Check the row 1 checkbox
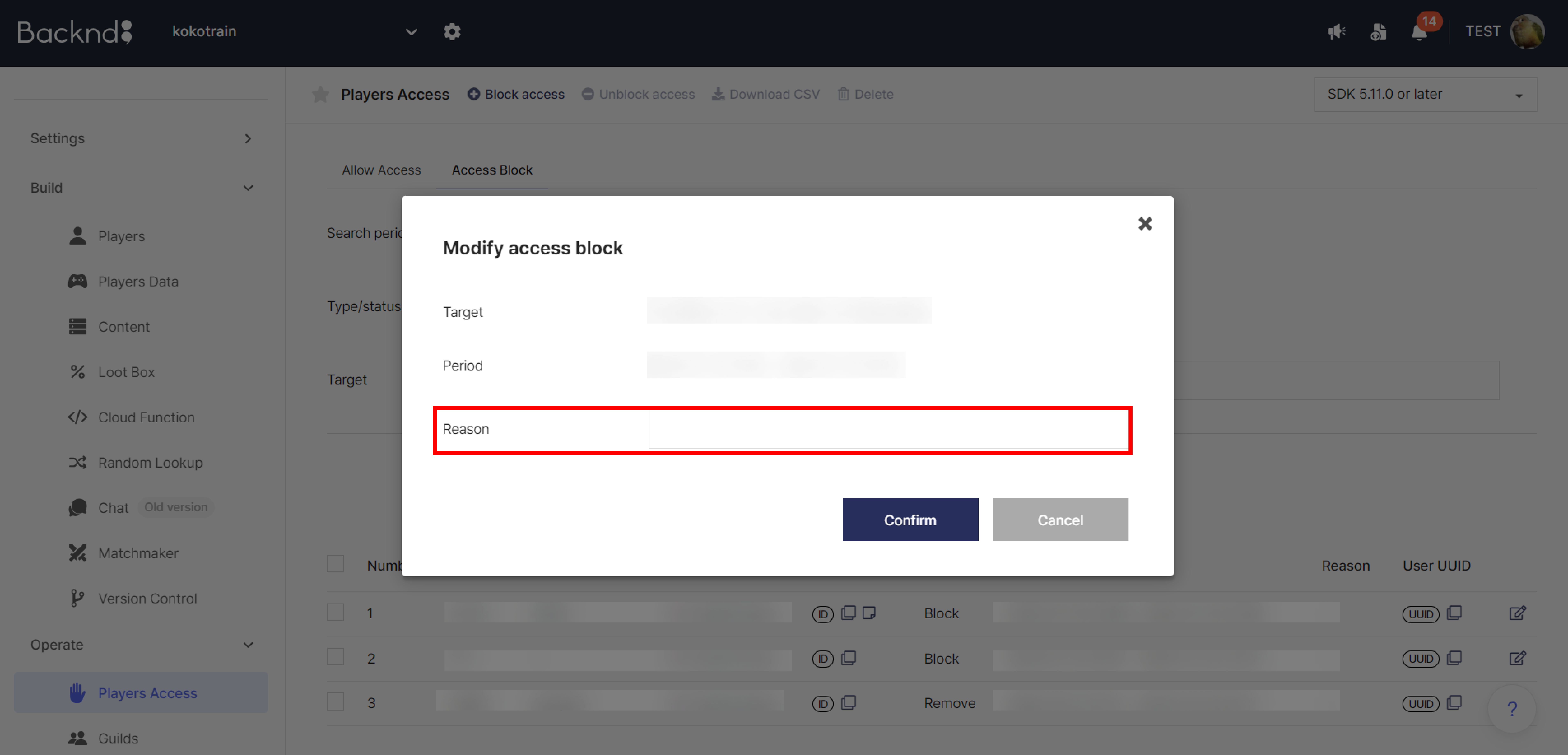 [x=335, y=612]
